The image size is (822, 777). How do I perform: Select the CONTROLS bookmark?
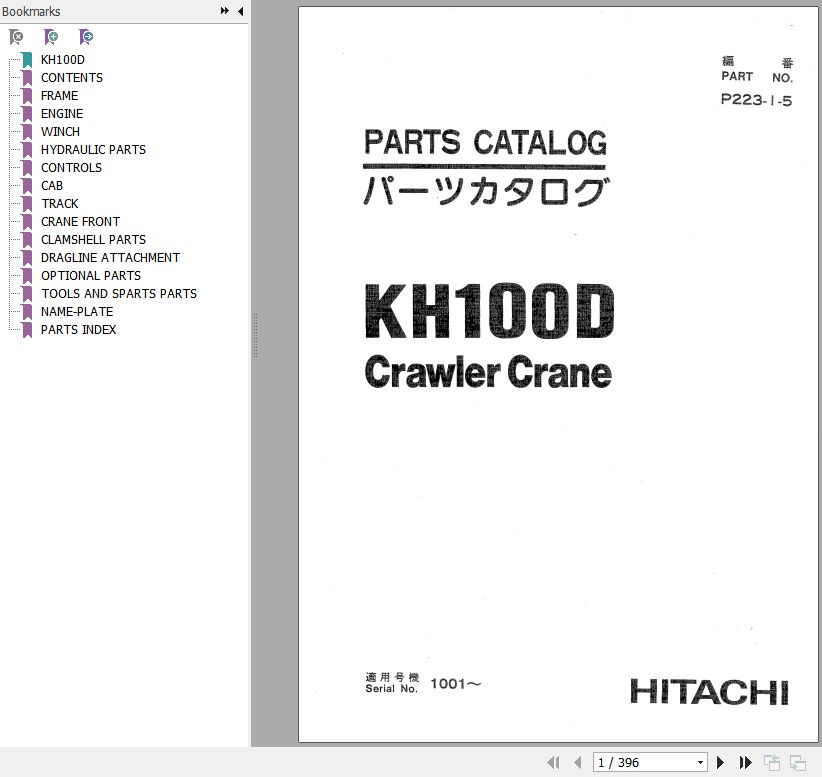[71, 168]
